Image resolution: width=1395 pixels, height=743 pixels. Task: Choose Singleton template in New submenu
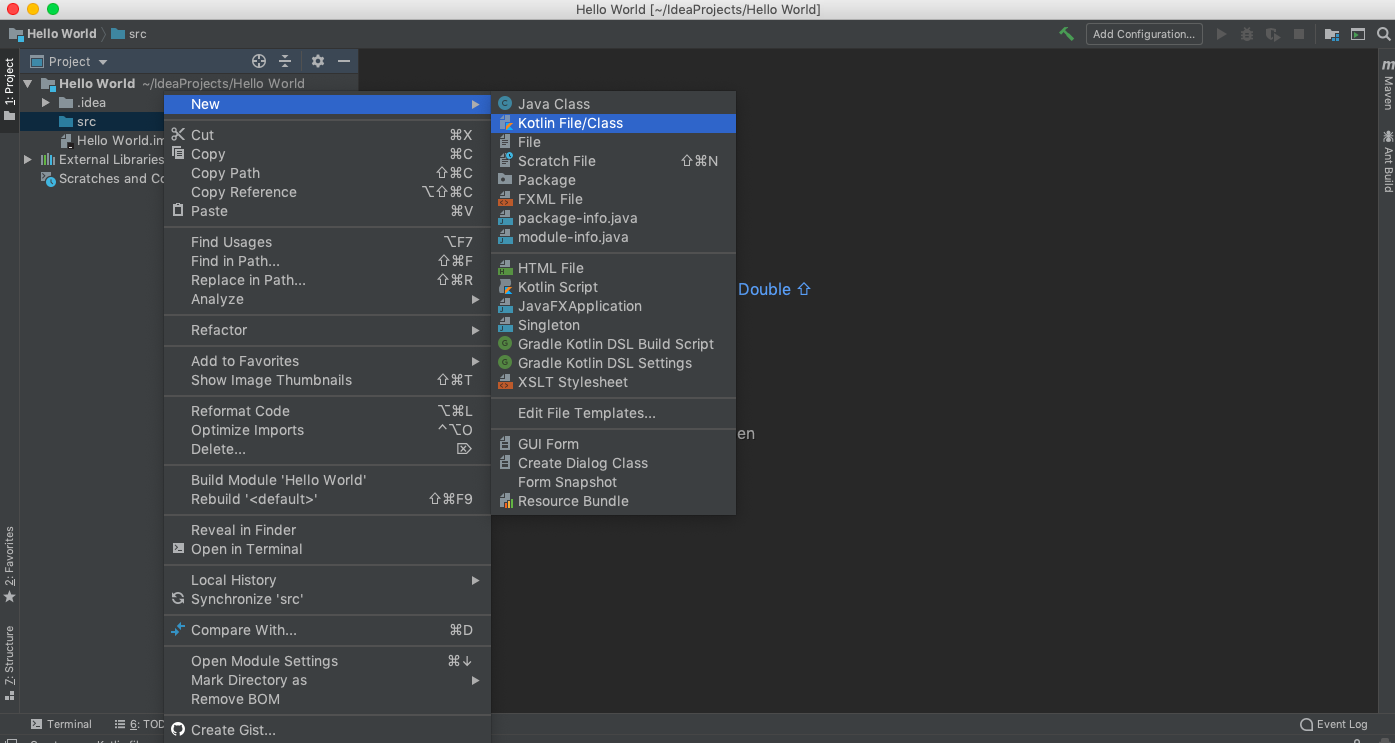point(613,325)
